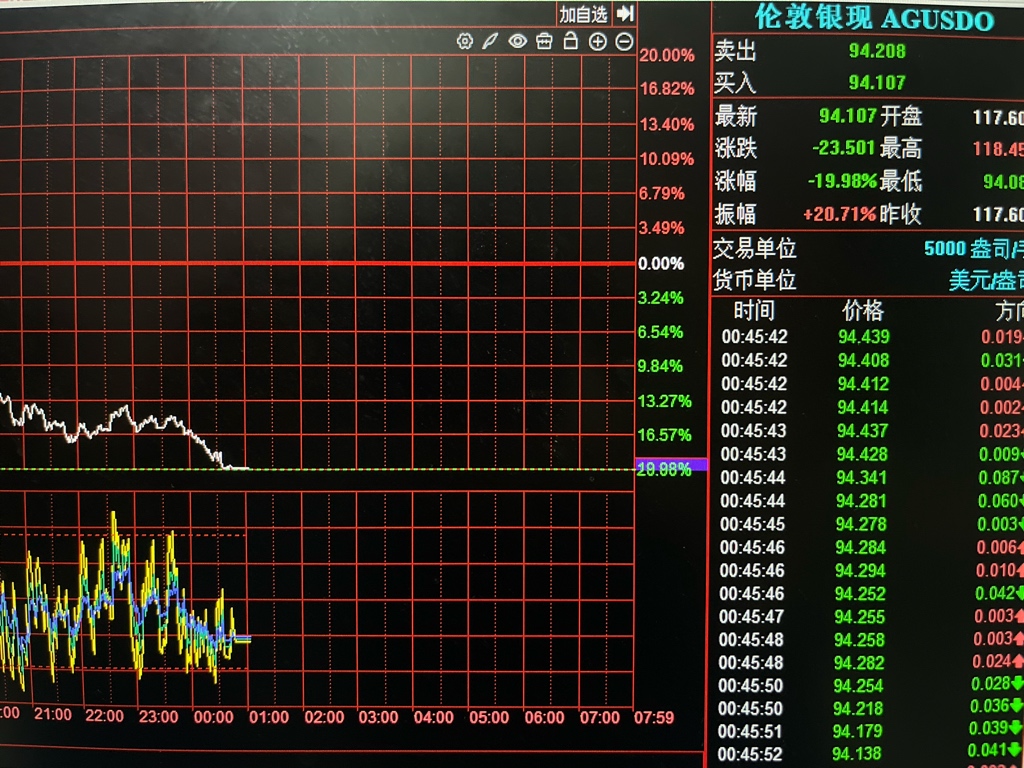1024x768 pixels.
Task: Click the 卖出 price 94.208
Action: [877, 50]
